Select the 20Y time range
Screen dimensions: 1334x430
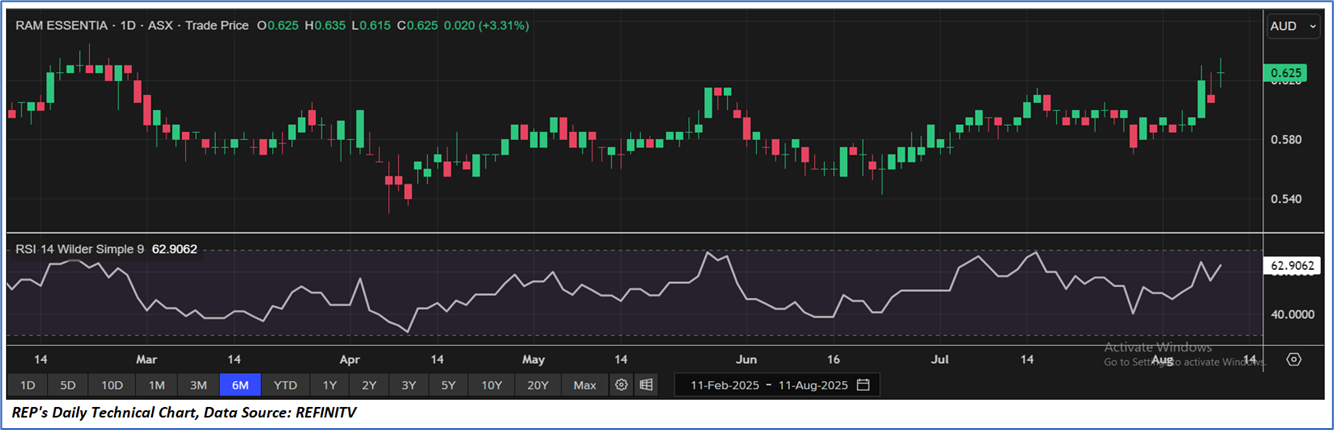click(538, 385)
